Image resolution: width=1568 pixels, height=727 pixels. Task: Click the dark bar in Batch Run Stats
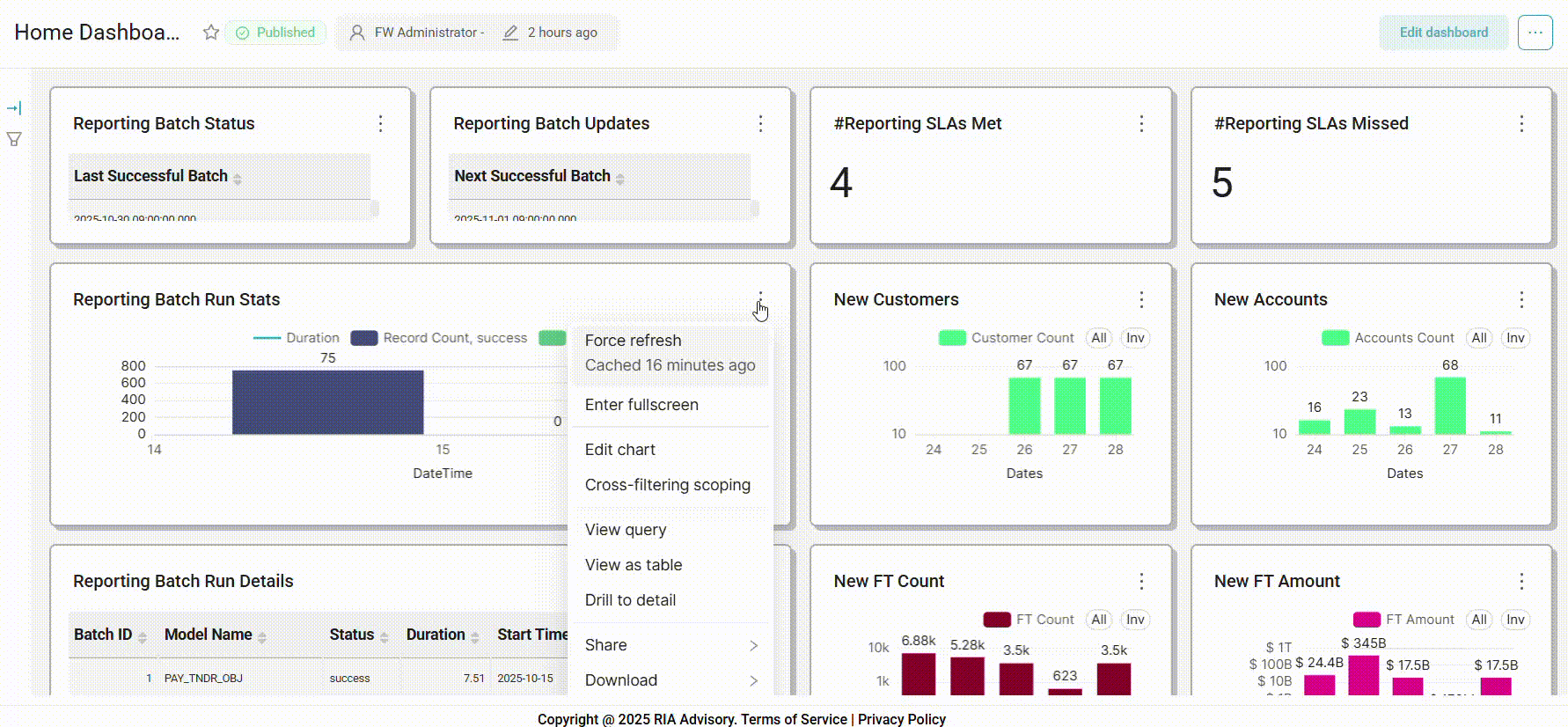coord(327,402)
